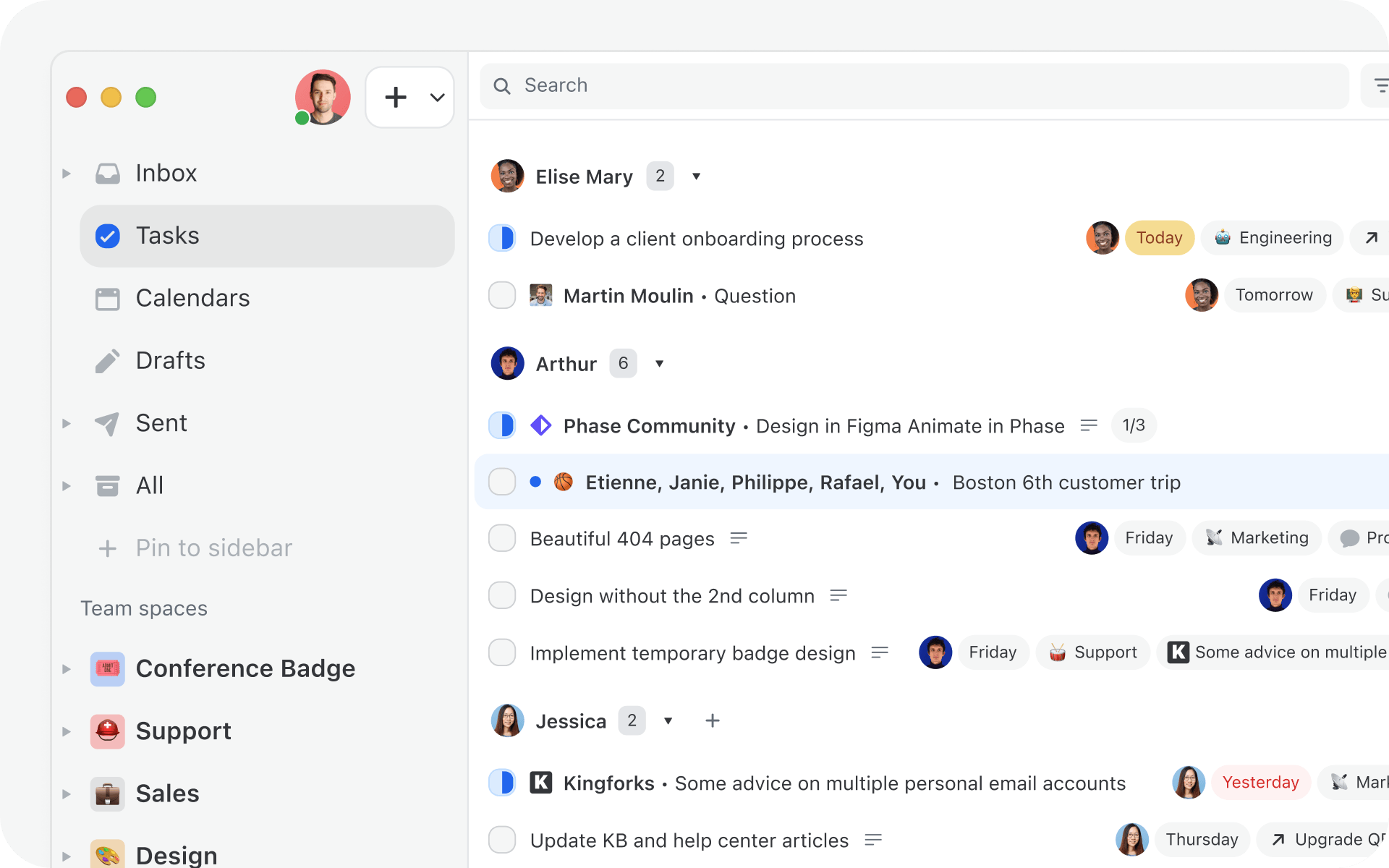The height and width of the screenshot is (868, 1389).
Task: Click the Conference Badge ticket icon
Action: pos(108,668)
